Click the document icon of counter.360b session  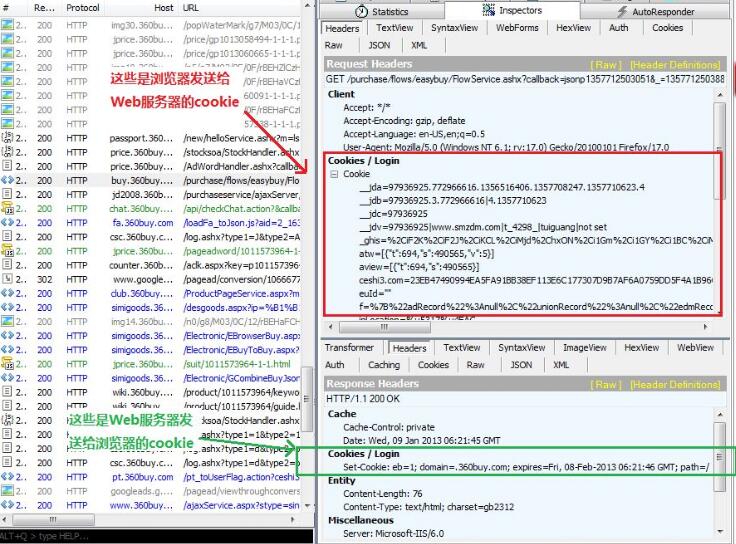(7, 265)
